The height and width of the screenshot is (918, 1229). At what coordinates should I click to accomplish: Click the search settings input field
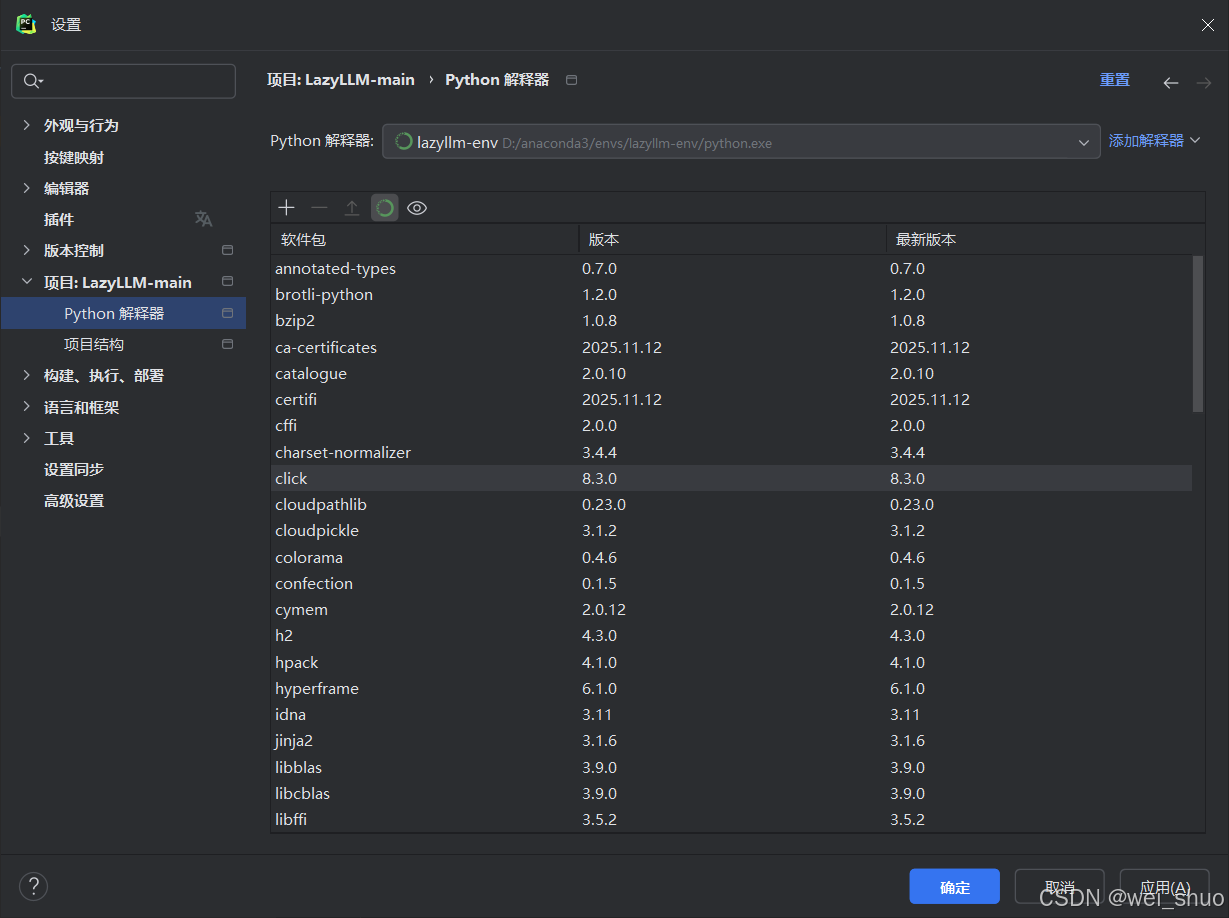(123, 81)
